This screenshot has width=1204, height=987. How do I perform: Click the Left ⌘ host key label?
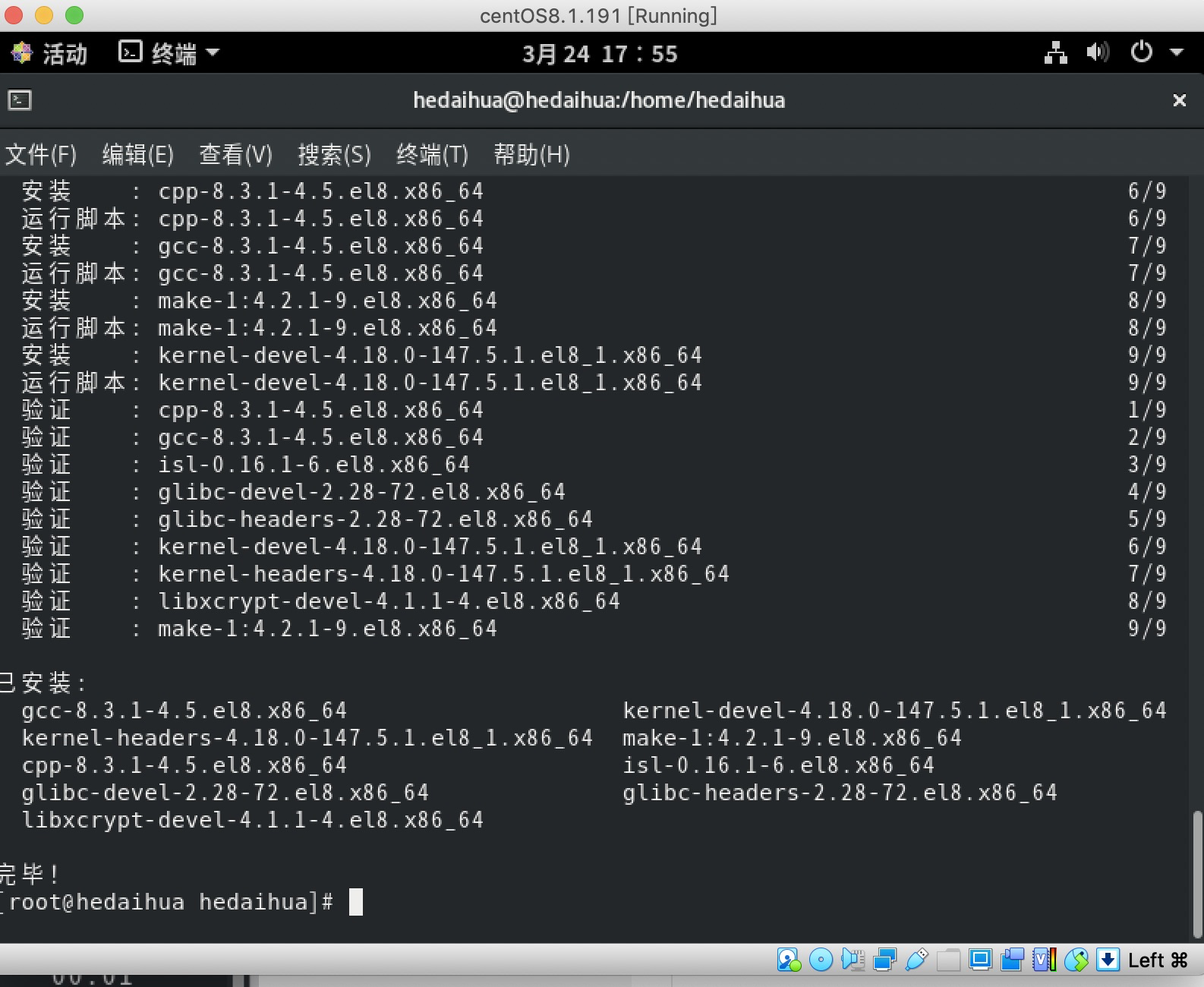(x=1158, y=960)
